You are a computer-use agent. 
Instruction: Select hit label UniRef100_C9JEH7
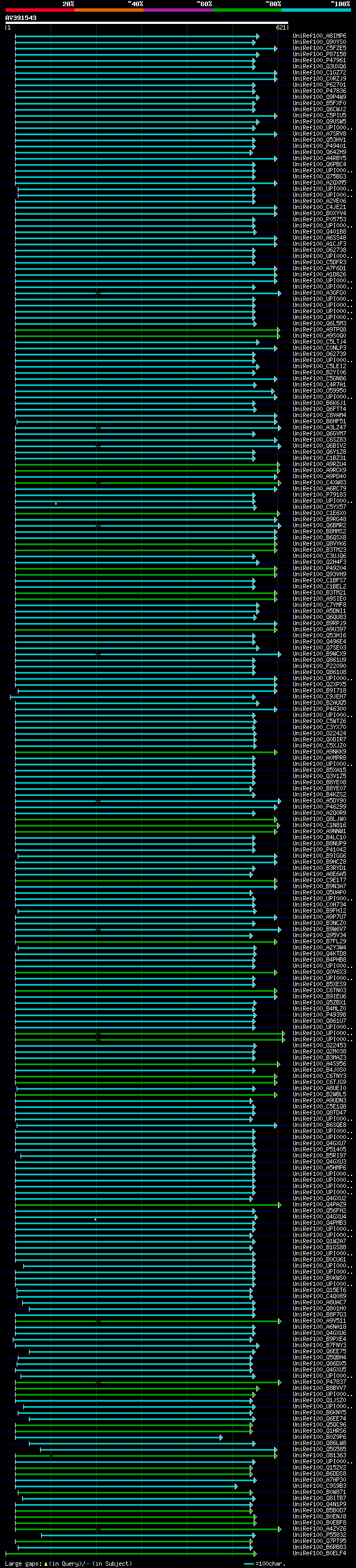coord(319,697)
